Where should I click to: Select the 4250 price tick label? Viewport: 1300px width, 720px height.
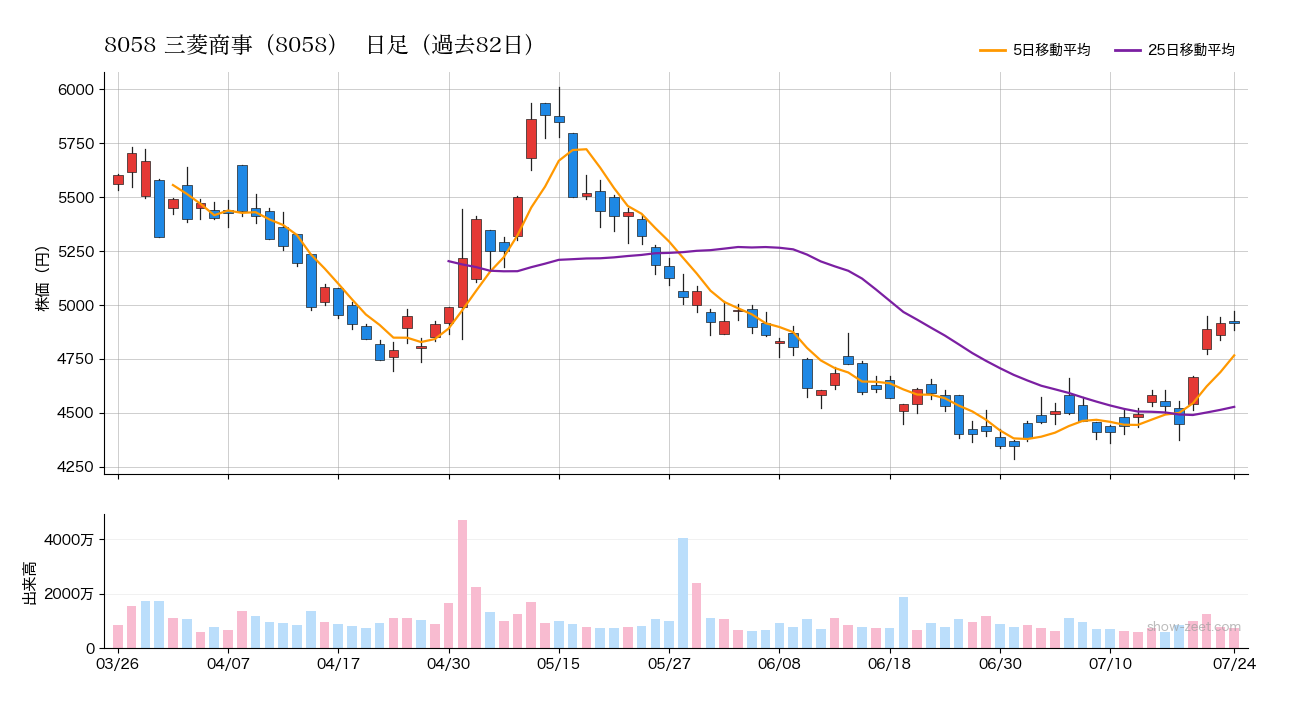76,468
